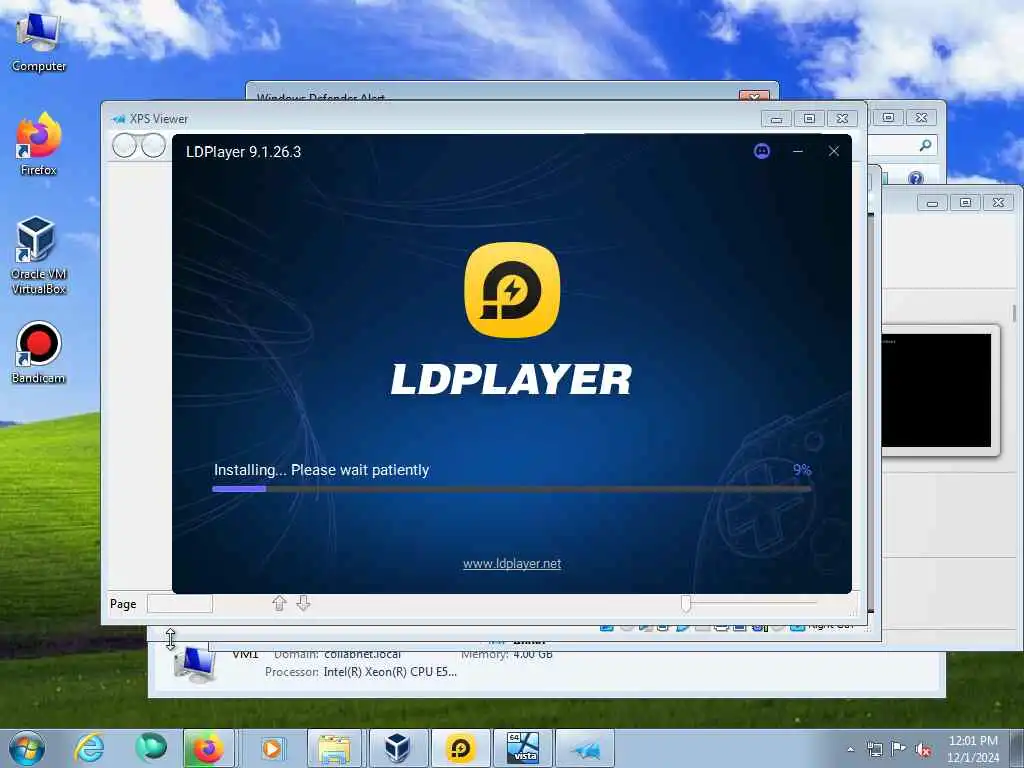This screenshot has height=768, width=1024.
Task: Open the Firefox desktop shortcut
Action: pos(39,144)
